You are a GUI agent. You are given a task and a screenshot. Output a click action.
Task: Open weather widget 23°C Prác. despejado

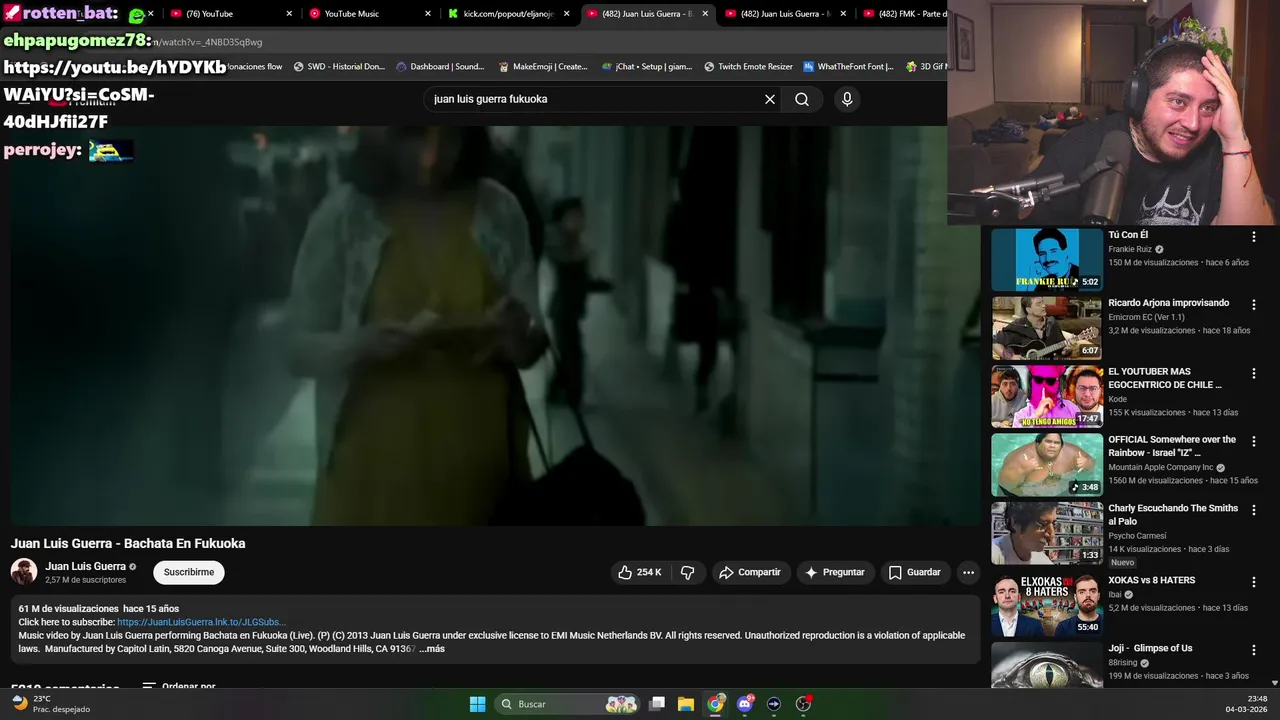[52, 704]
